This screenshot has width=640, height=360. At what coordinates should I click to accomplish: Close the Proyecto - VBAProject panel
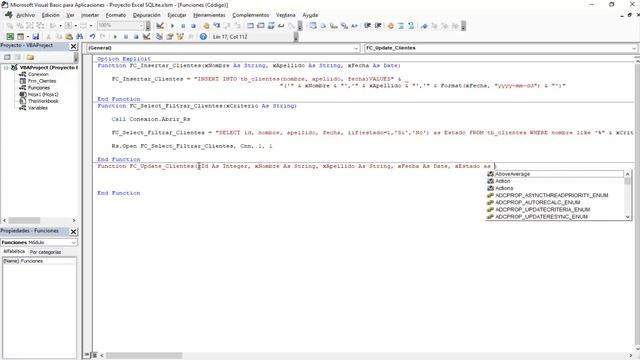pos(73,46)
